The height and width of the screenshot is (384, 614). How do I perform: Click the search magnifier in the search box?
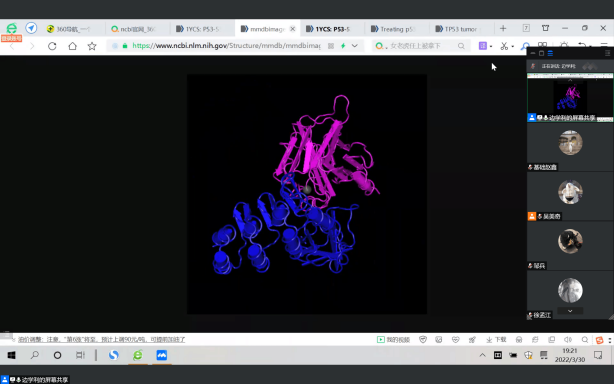click(x=461, y=46)
